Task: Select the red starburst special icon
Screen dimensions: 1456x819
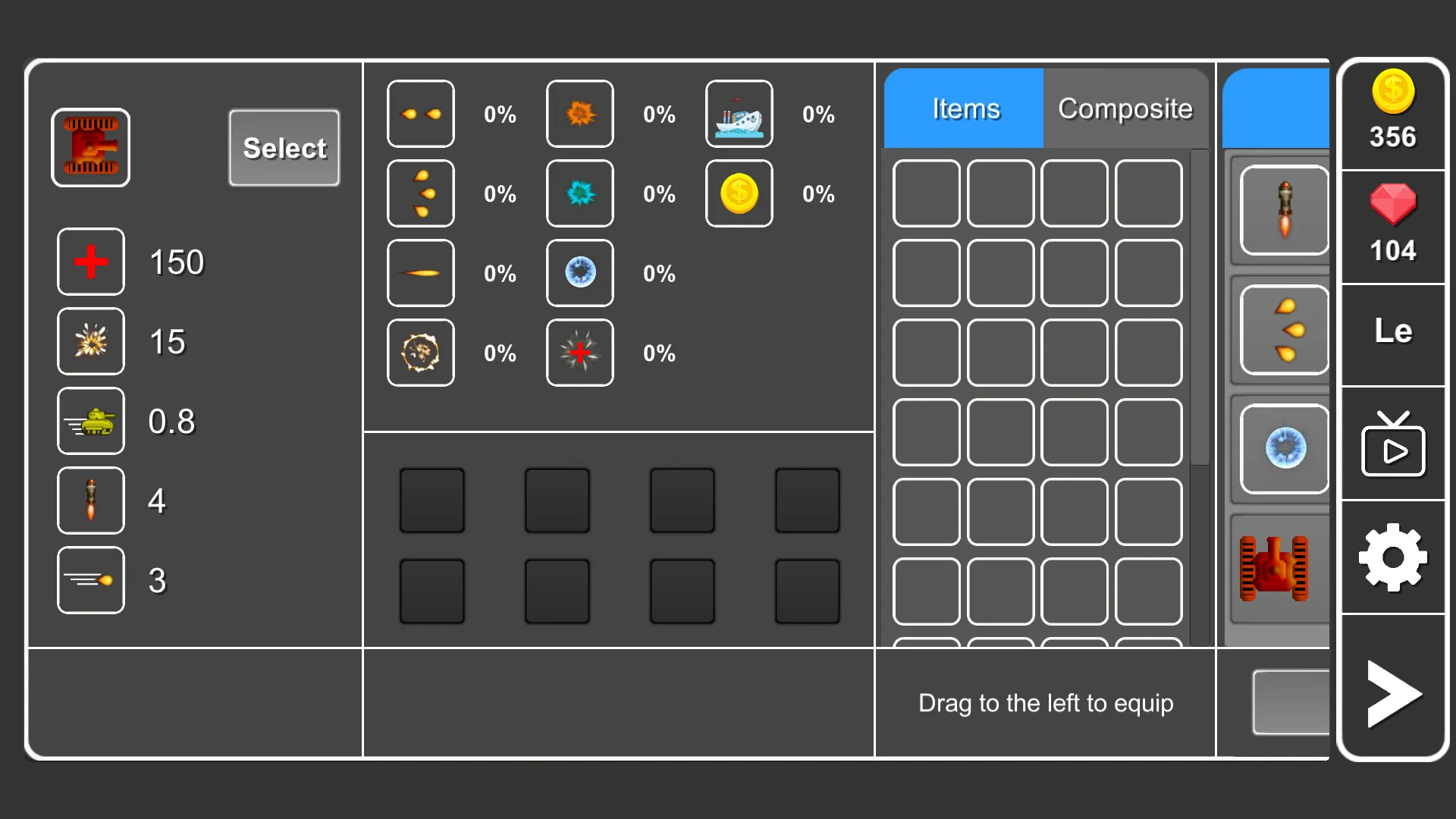Action: coord(579,353)
